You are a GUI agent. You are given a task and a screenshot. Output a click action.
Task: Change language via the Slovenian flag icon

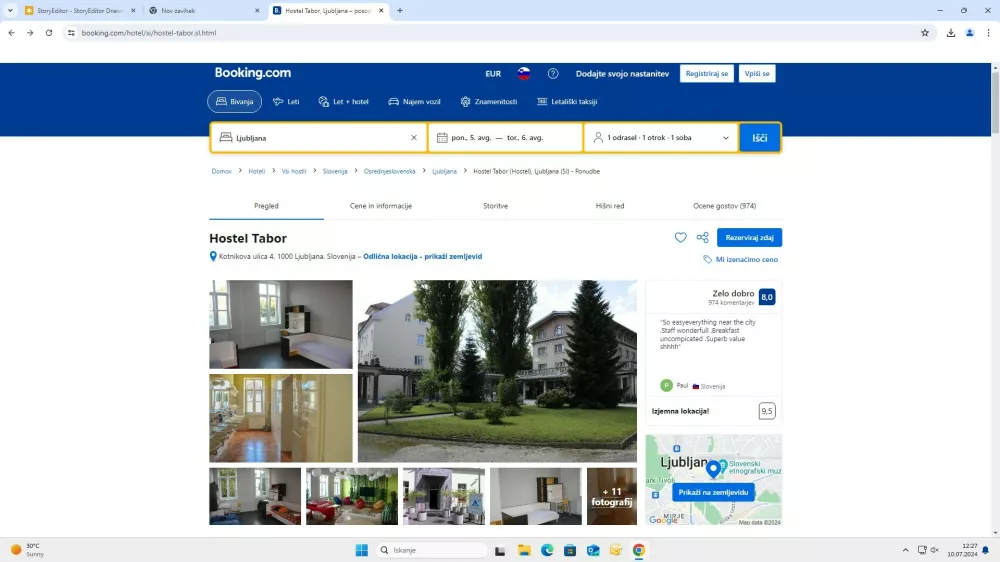[523, 74]
